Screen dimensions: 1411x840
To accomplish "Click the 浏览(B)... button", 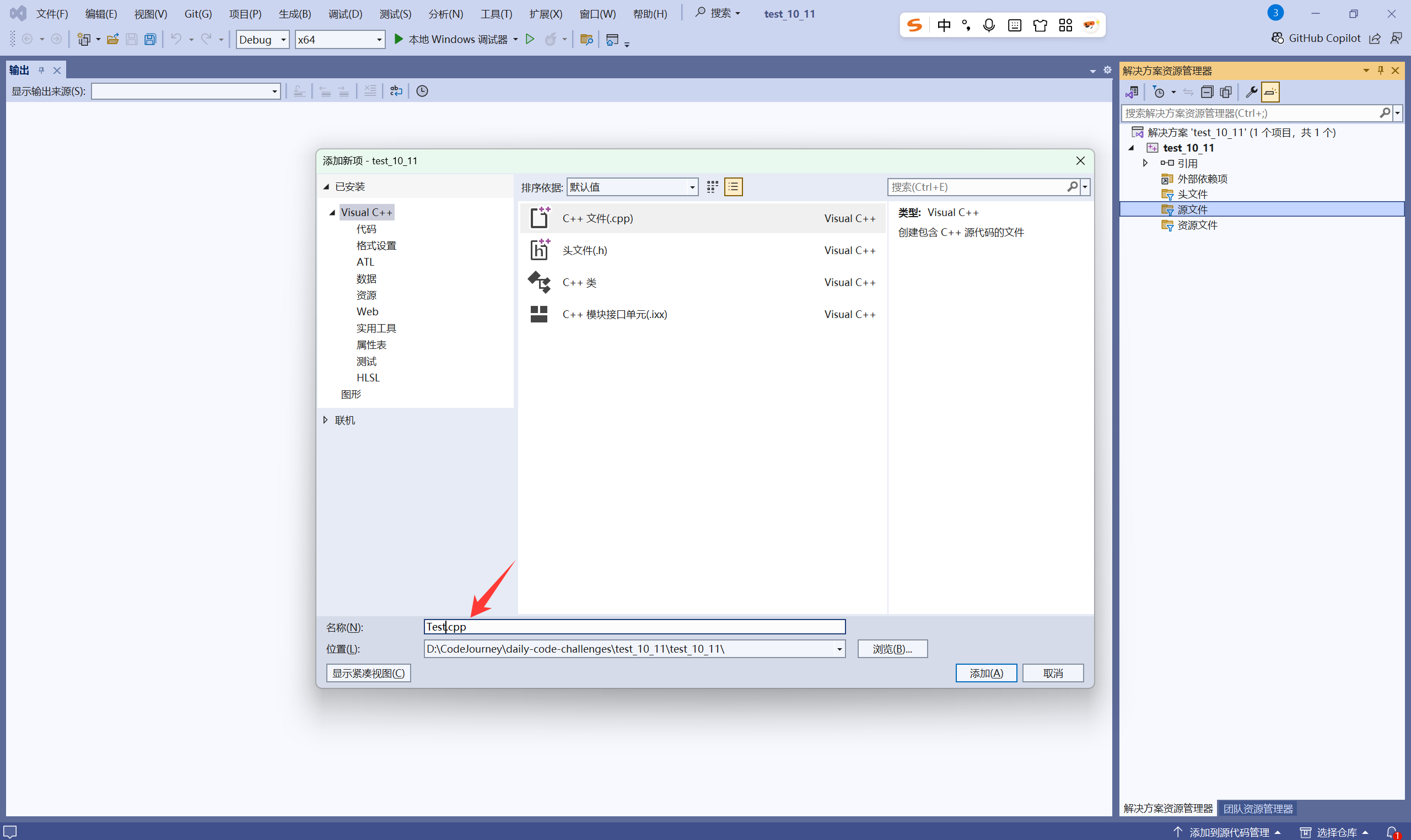I will click(x=892, y=649).
